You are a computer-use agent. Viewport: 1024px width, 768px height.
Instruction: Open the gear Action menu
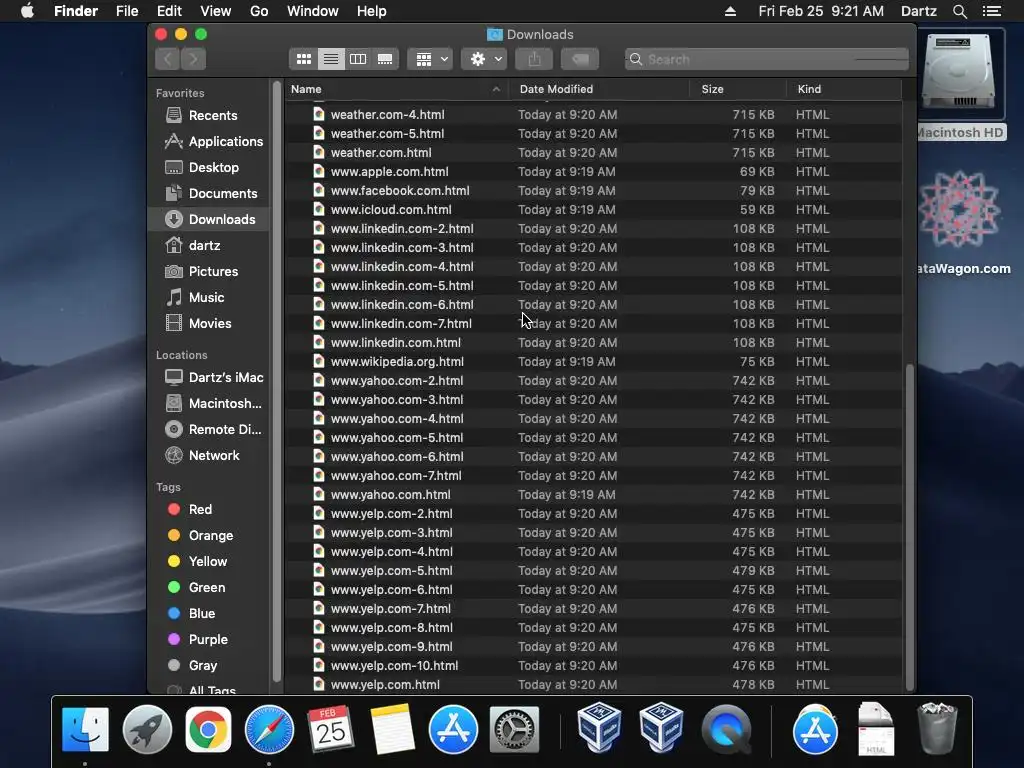pos(485,59)
